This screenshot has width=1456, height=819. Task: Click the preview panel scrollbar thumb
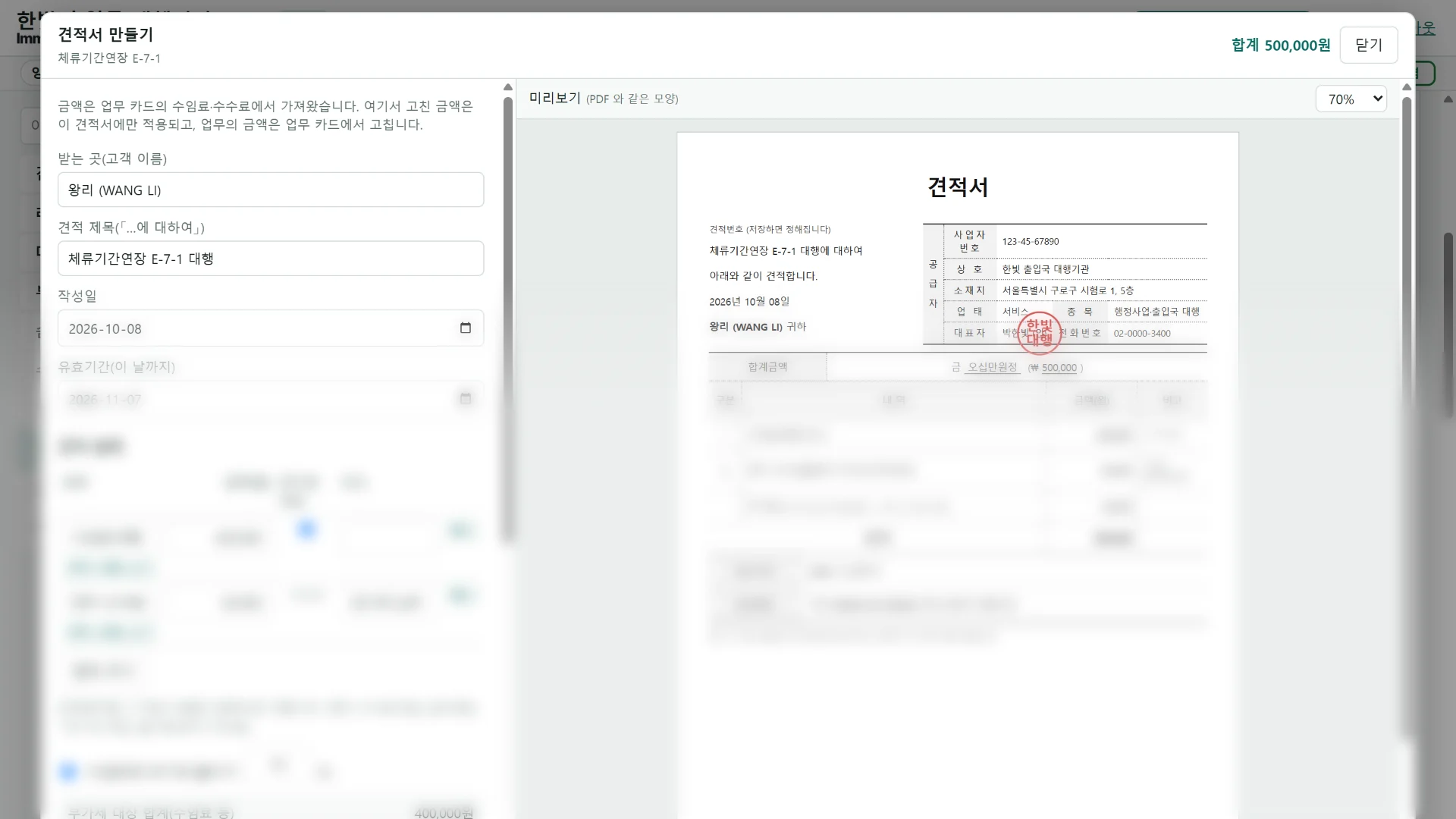point(1407,417)
